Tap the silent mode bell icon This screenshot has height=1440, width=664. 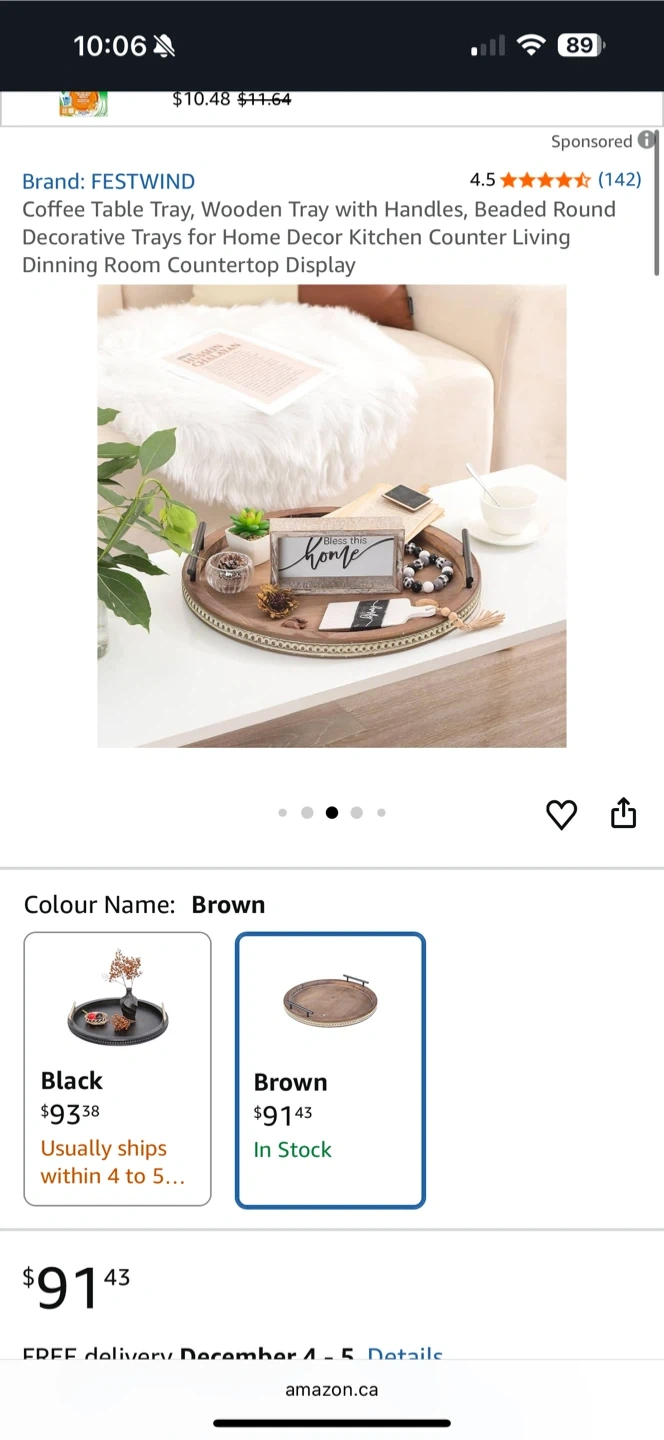[164, 46]
